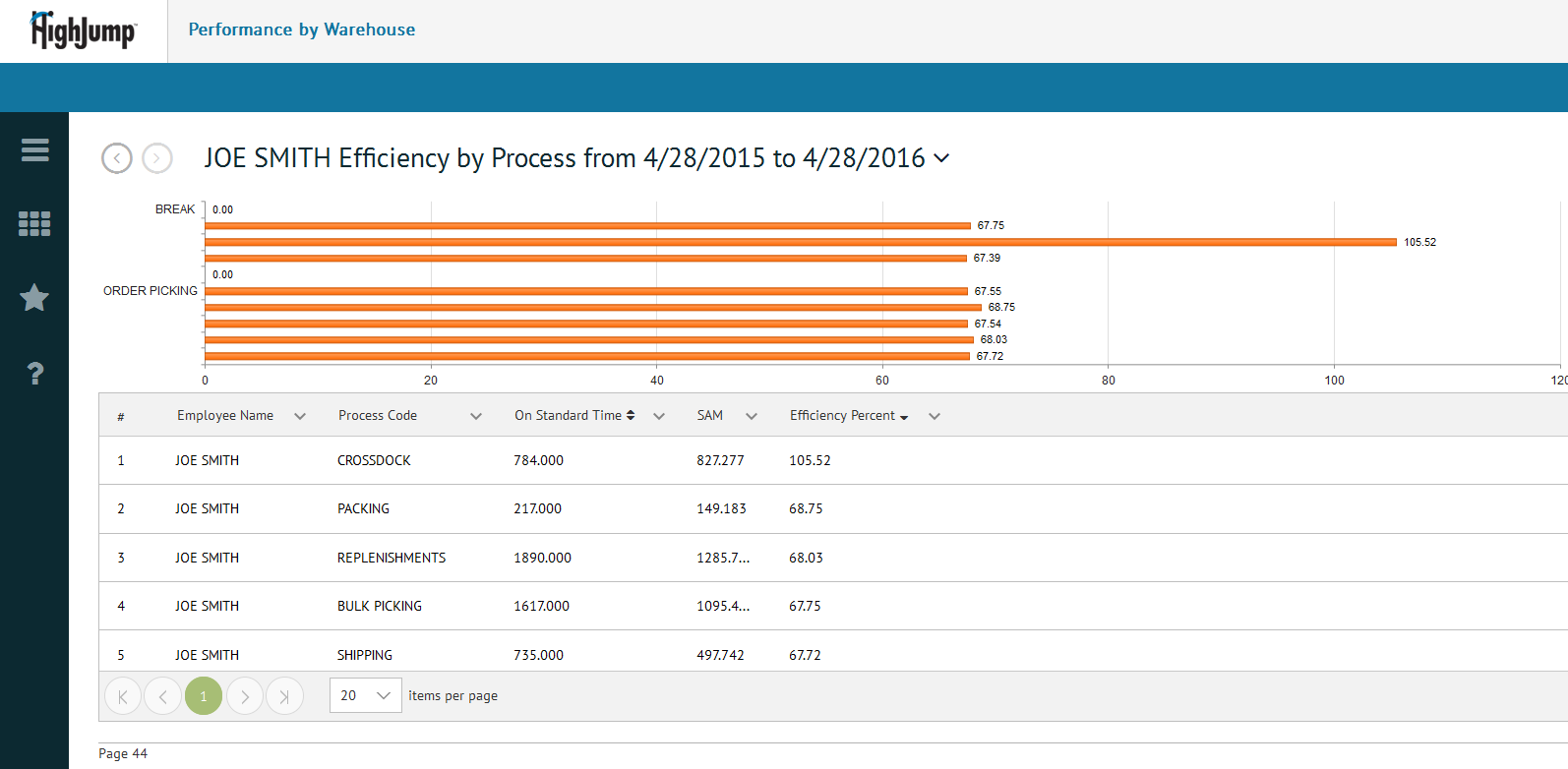The height and width of the screenshot is (769, 1568).
Task: Sort by Efficiency Percent column header
Action: [842, 416]
